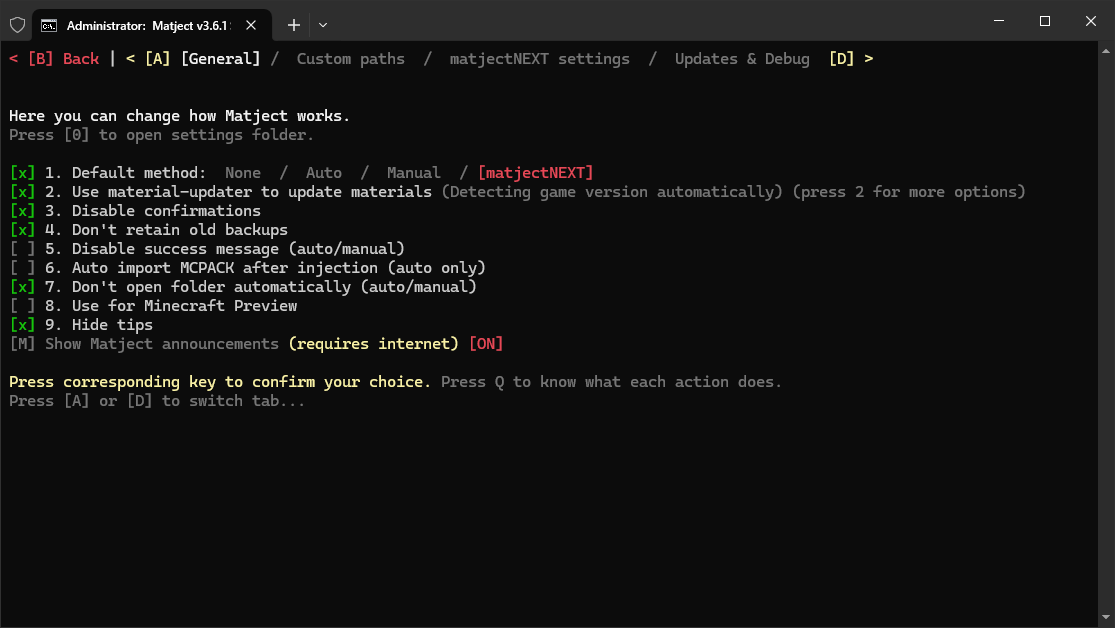
Task: Click "Press Q to know what each action does."
Action: click(x=612, y=382)
